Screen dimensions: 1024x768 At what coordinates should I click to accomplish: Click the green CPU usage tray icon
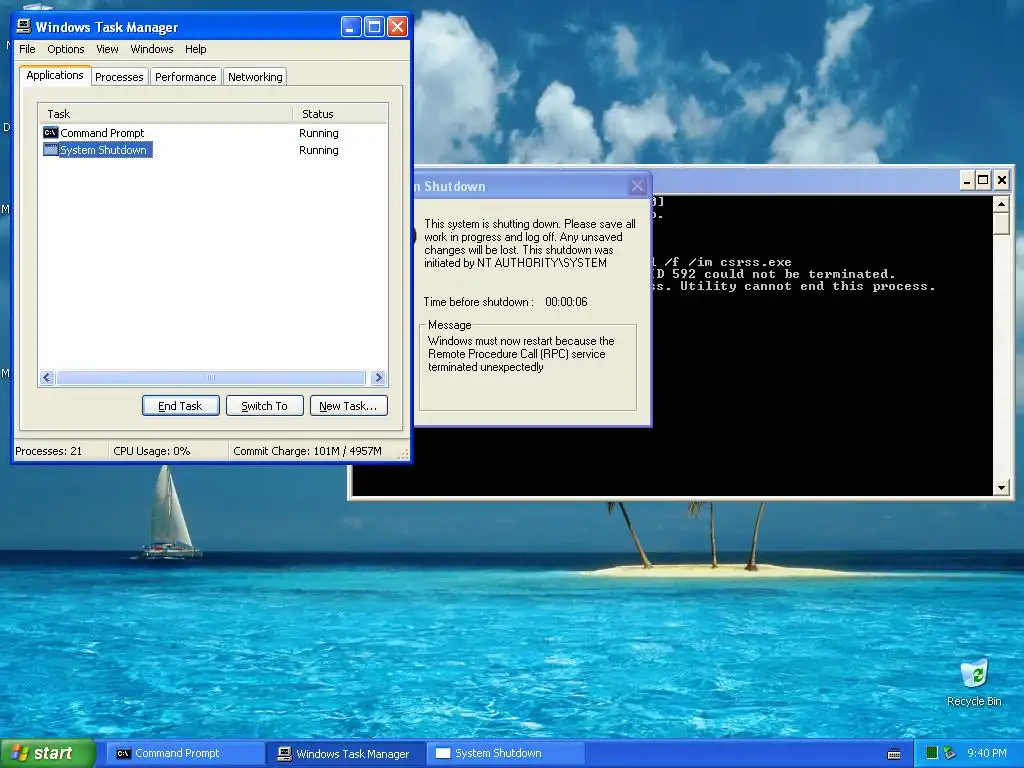click(x=932, y=754)
